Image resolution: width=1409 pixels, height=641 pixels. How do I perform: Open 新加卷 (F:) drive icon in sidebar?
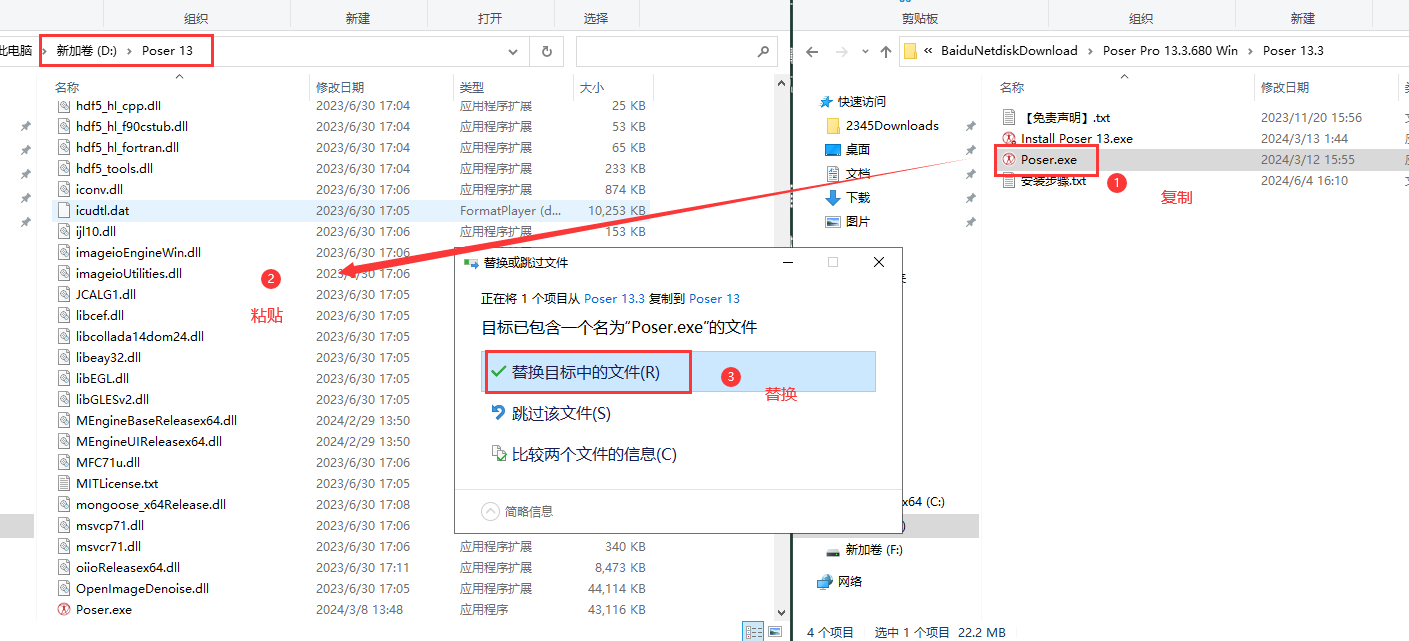pos(833,550)
